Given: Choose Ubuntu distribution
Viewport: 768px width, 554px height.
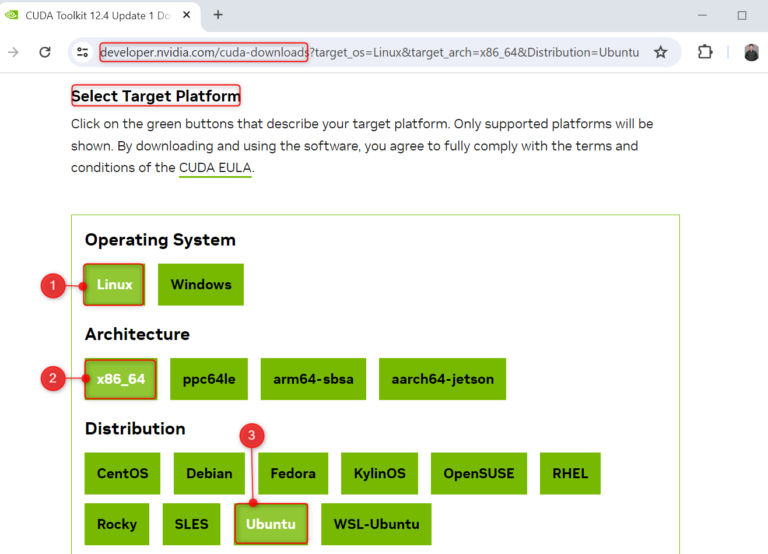Looking at the screenshot, I should (271, 524).
